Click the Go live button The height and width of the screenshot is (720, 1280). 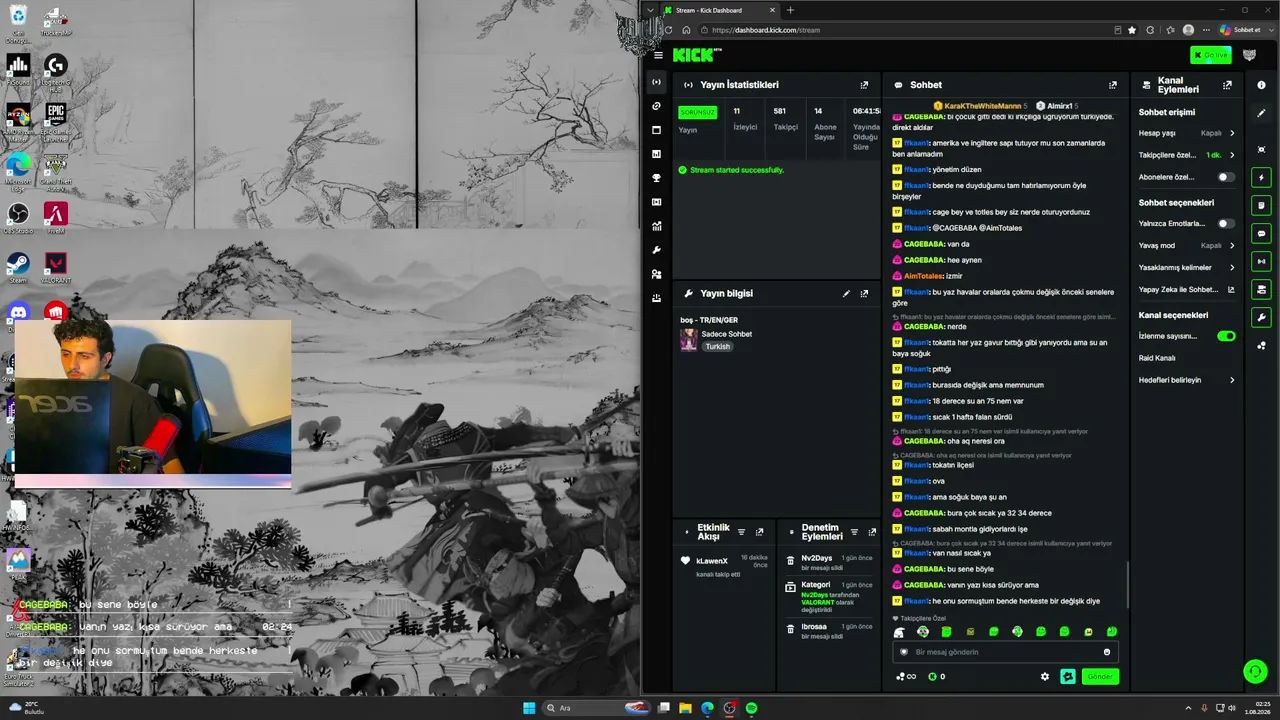point(1211,55)
